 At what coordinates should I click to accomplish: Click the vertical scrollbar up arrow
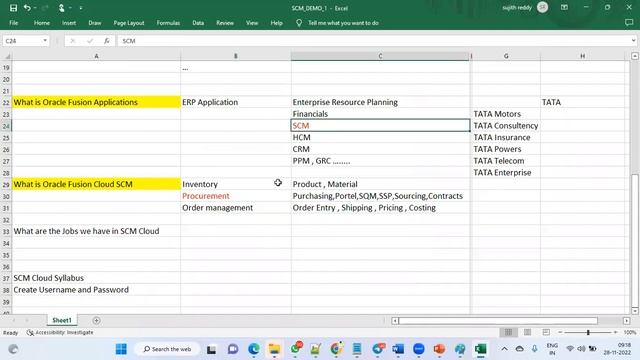[x=635, y=56]
